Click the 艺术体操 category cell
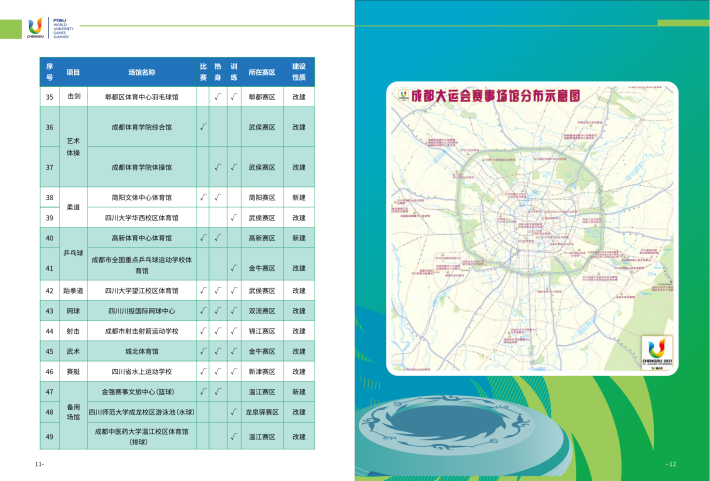This screenshot has width=710, height=481. 73,147
